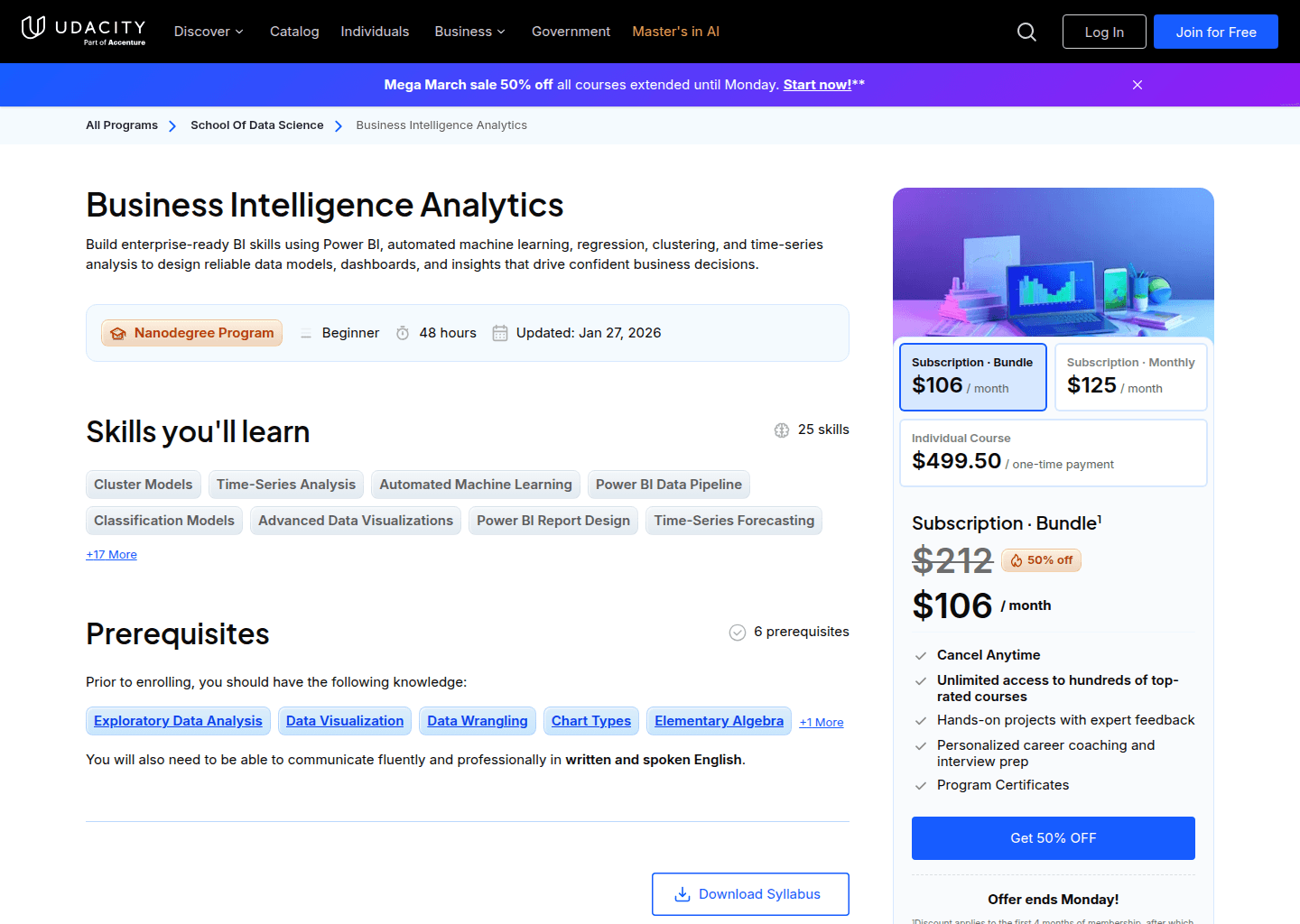The image size is (1300, 924).
Task: Open the Catalog menu item
Action: coord(294,31)
